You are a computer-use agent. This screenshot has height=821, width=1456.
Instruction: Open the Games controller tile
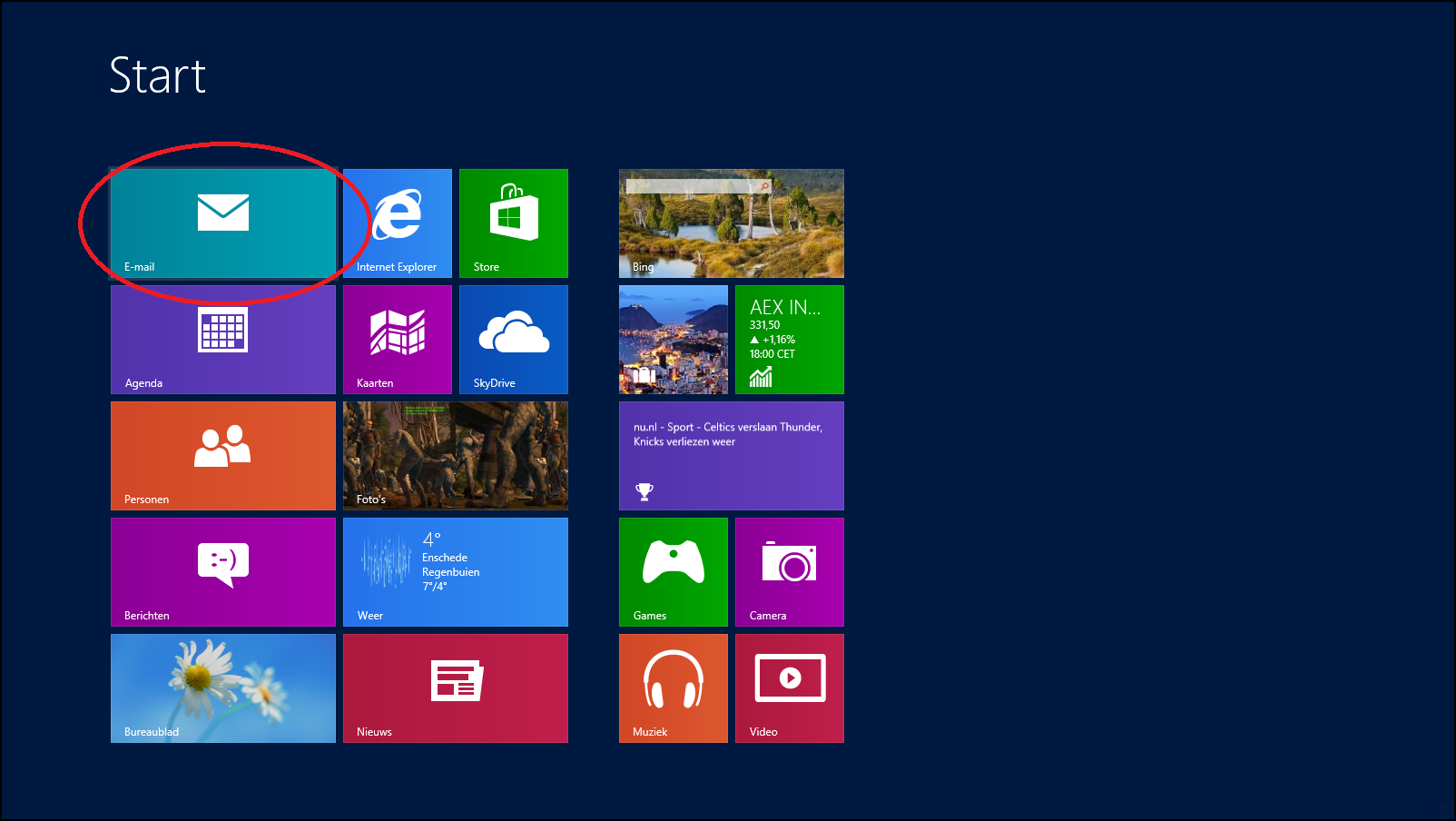[674, 572]
